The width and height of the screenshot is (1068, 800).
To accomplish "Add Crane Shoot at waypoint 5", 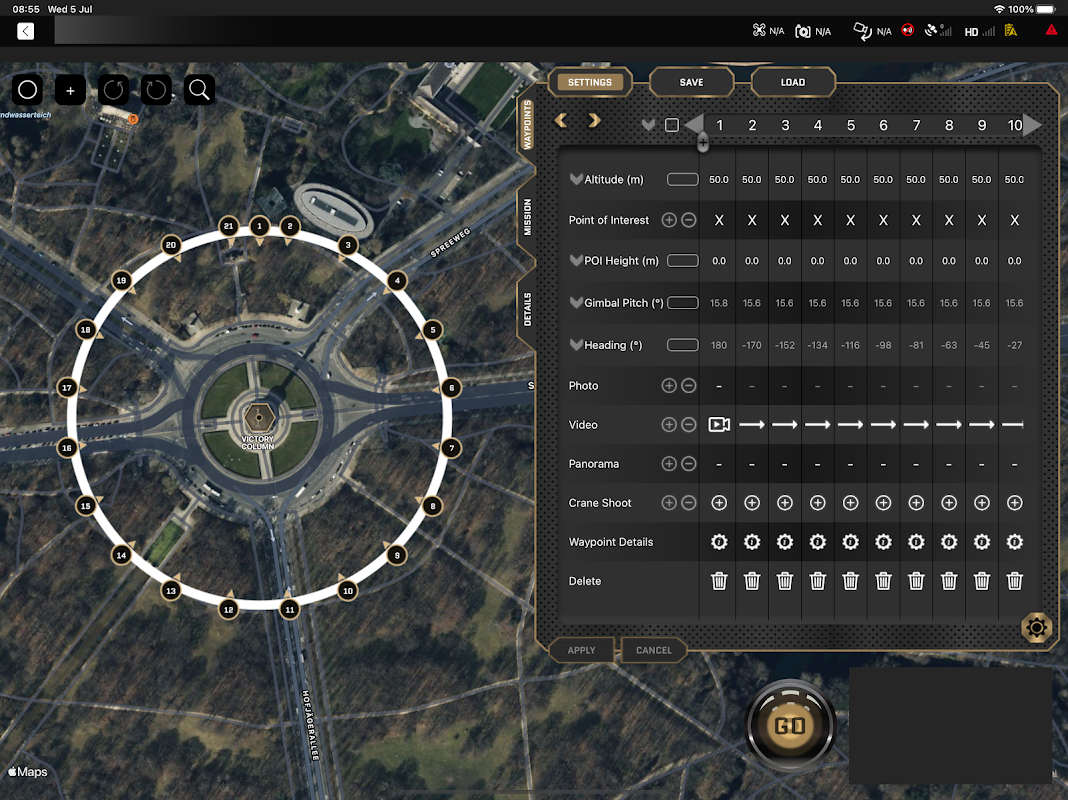I will click(x=850, y=503).
